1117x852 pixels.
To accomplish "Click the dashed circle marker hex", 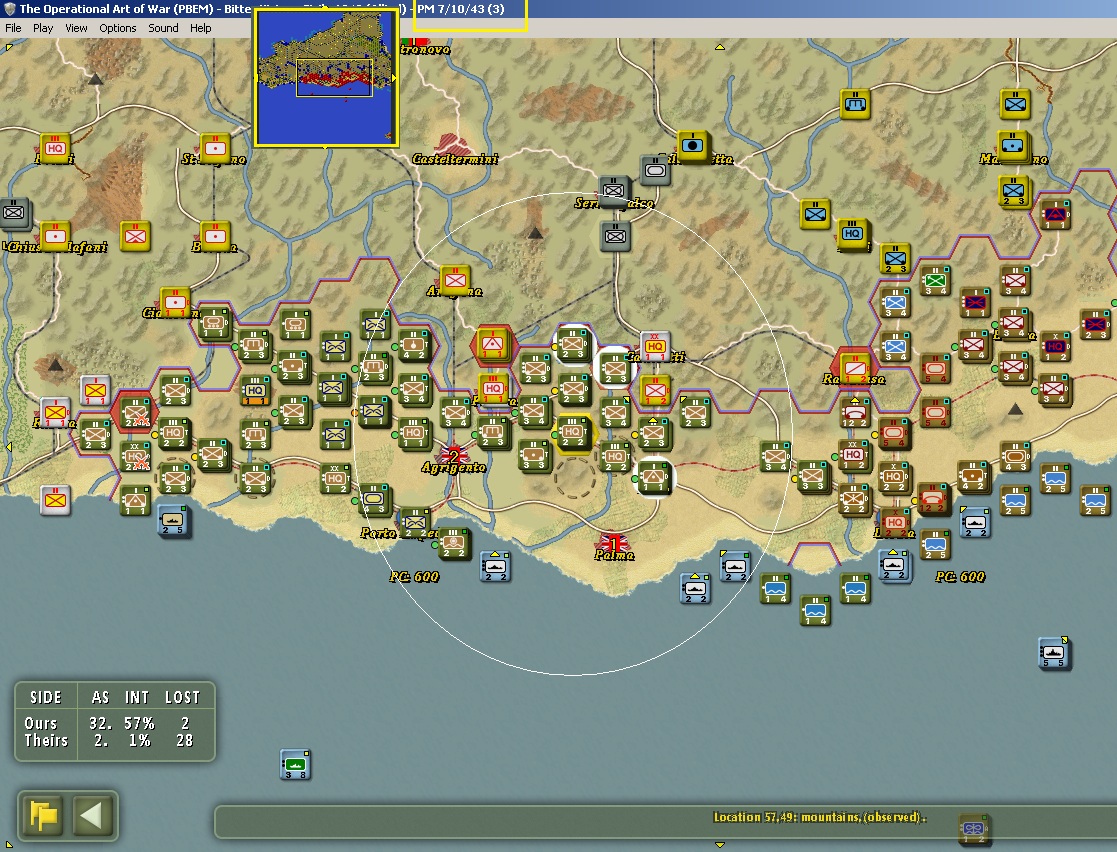I will coord(574,477).
